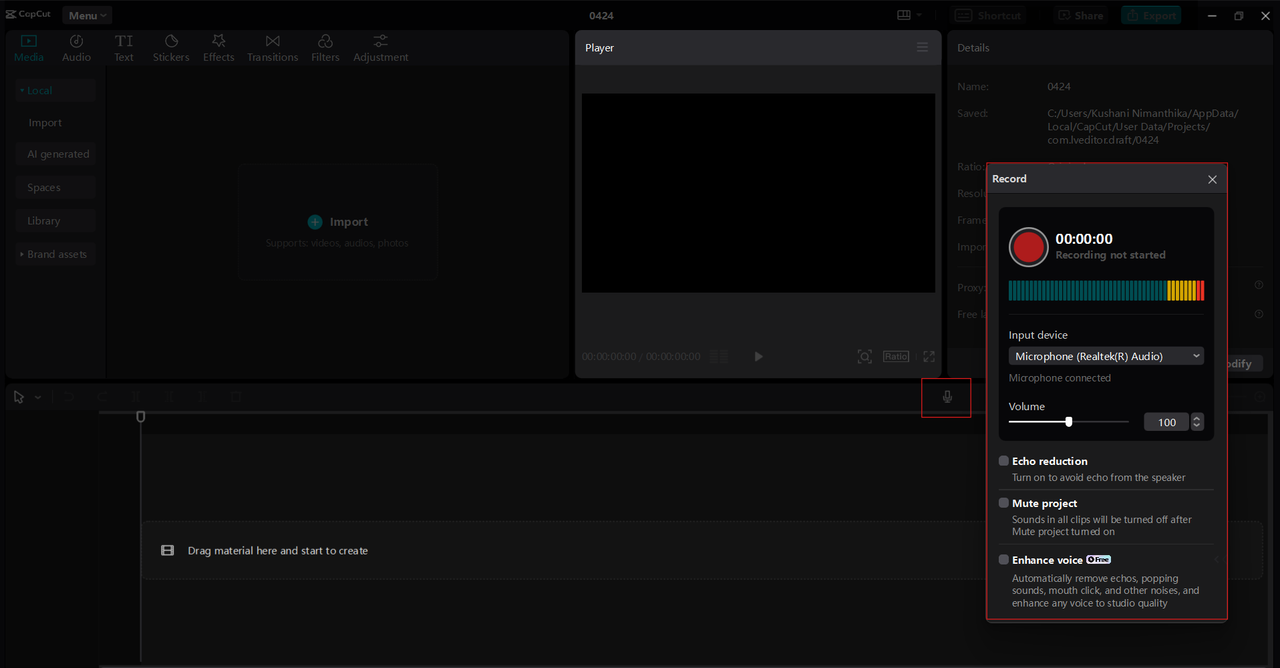Select Library in the media sidebar
1280x668 pixels.
tap(55, 221)
